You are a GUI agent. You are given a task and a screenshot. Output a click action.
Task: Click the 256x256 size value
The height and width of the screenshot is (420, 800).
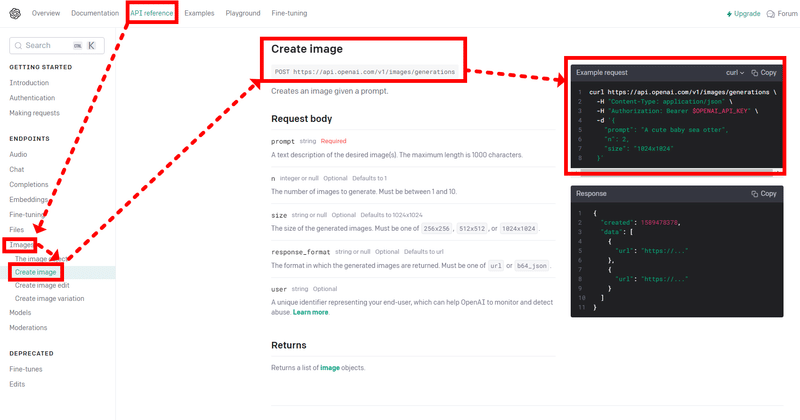437,229
